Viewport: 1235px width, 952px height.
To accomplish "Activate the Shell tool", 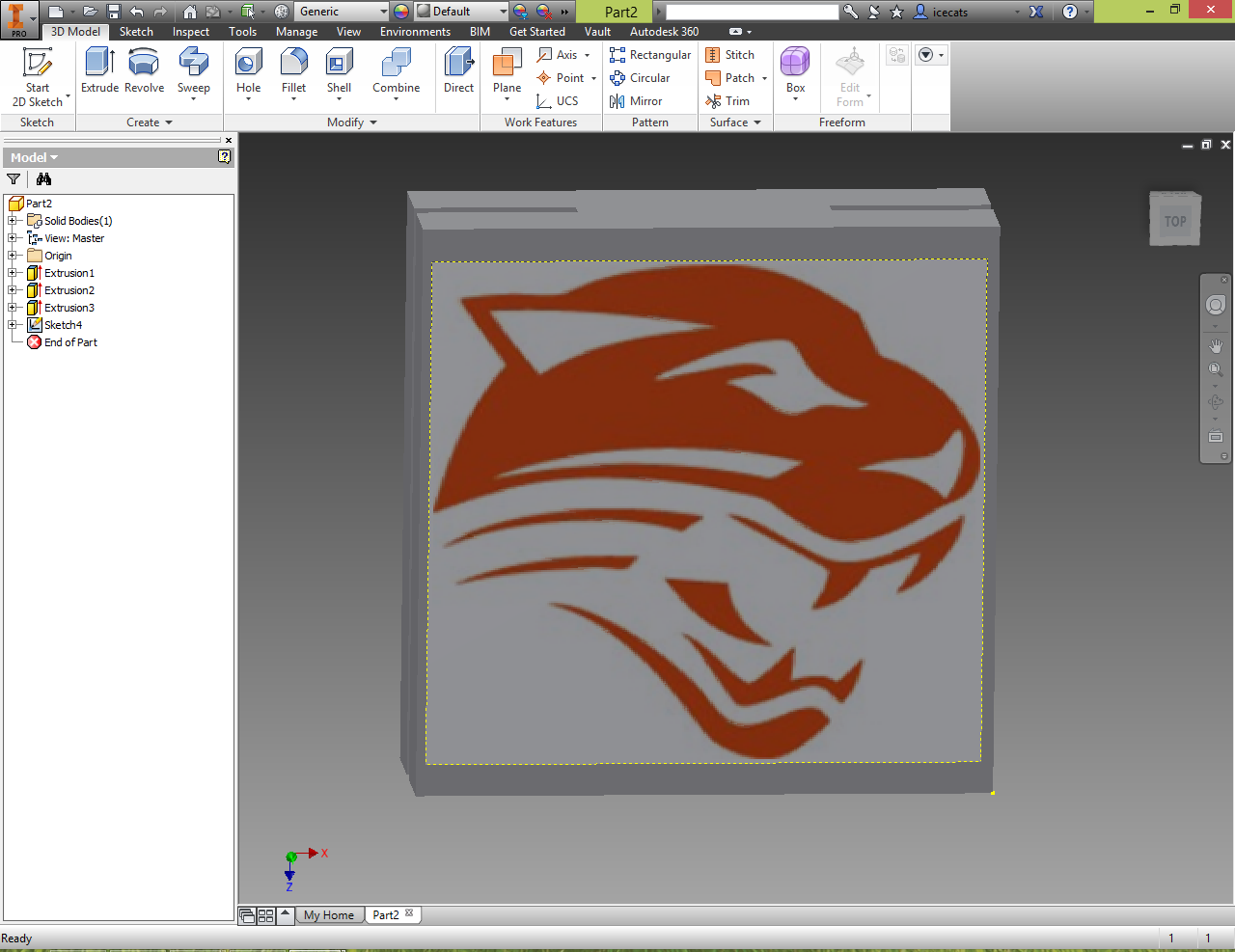I will click(x=339, y=71).
